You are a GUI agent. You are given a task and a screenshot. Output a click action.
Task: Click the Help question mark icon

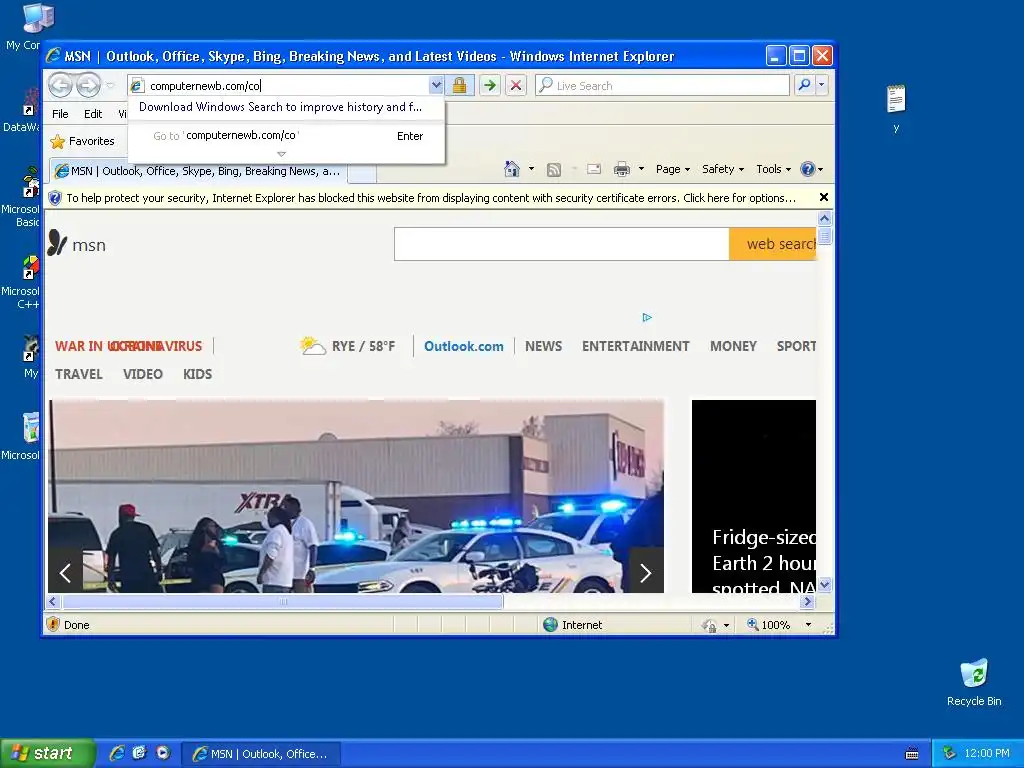click(x=808, y=169)
